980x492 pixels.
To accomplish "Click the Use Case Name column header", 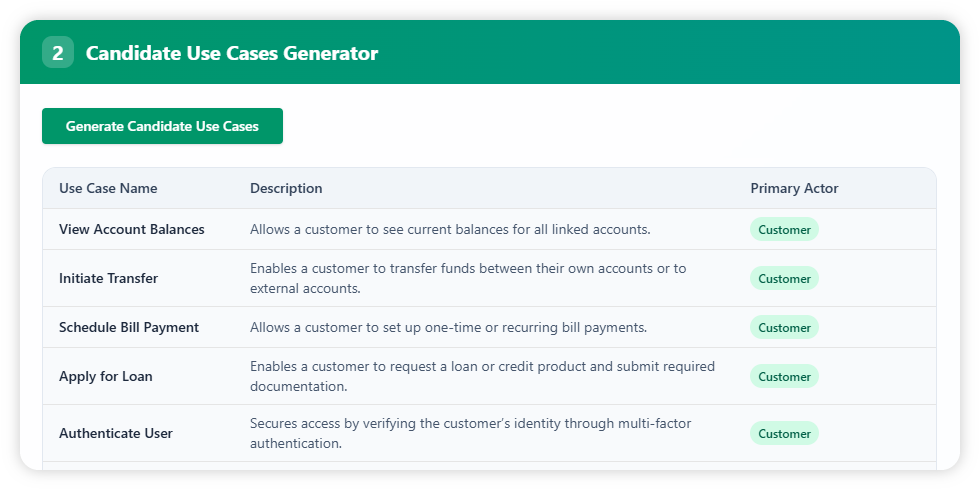I will coord(108,188).
